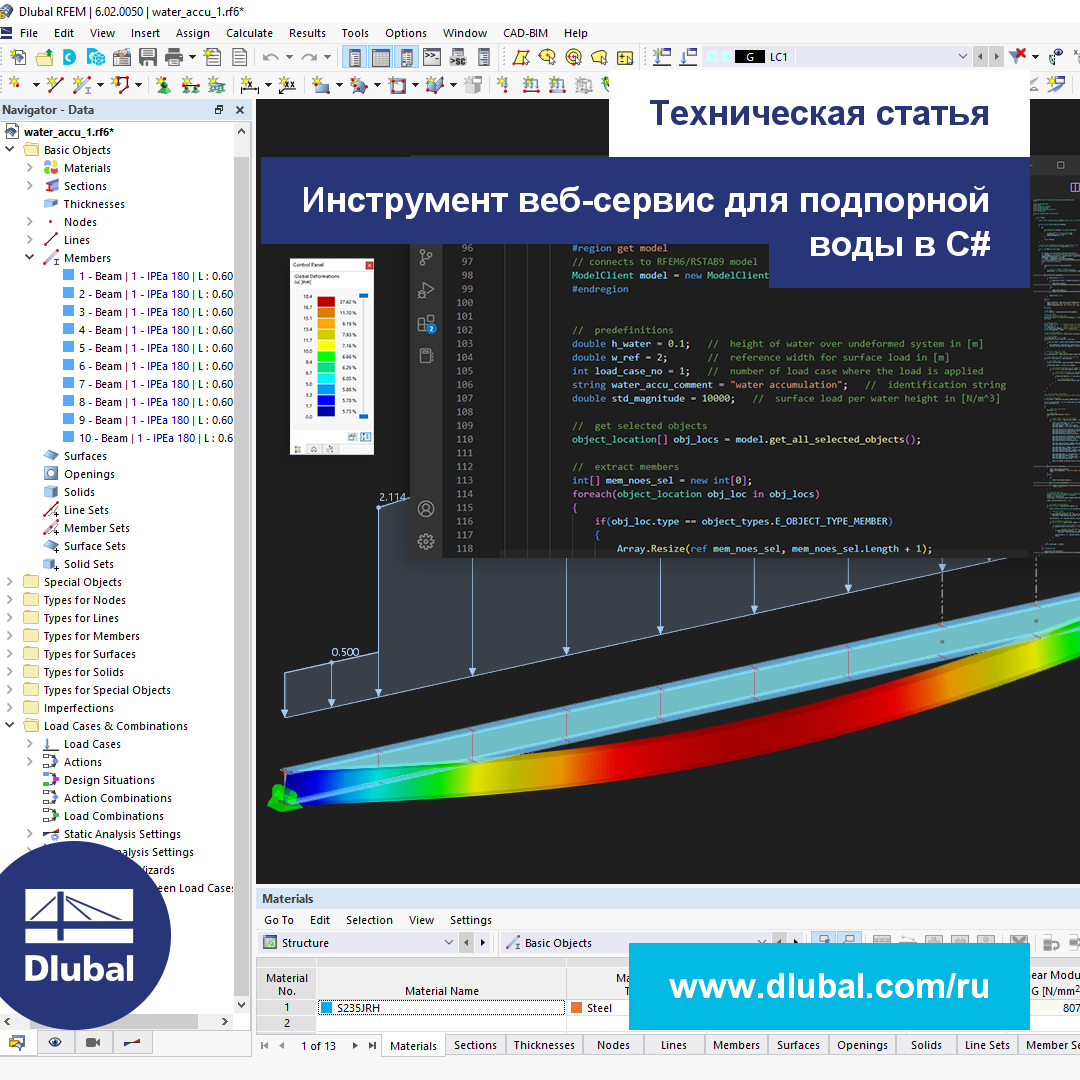Image resolution: width=1080 pixels, height=1080 pixels.
Task: Select the Open Model folder icon
Action: point(42,58)
